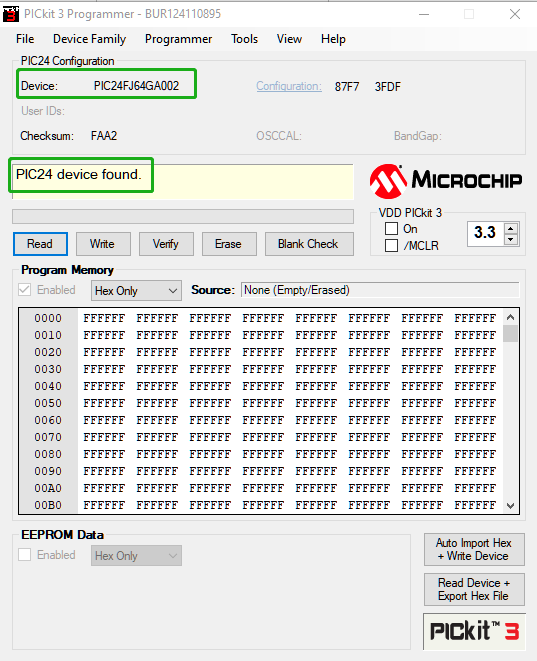
Task: Open the Help menu
Action: coord(333,39)
